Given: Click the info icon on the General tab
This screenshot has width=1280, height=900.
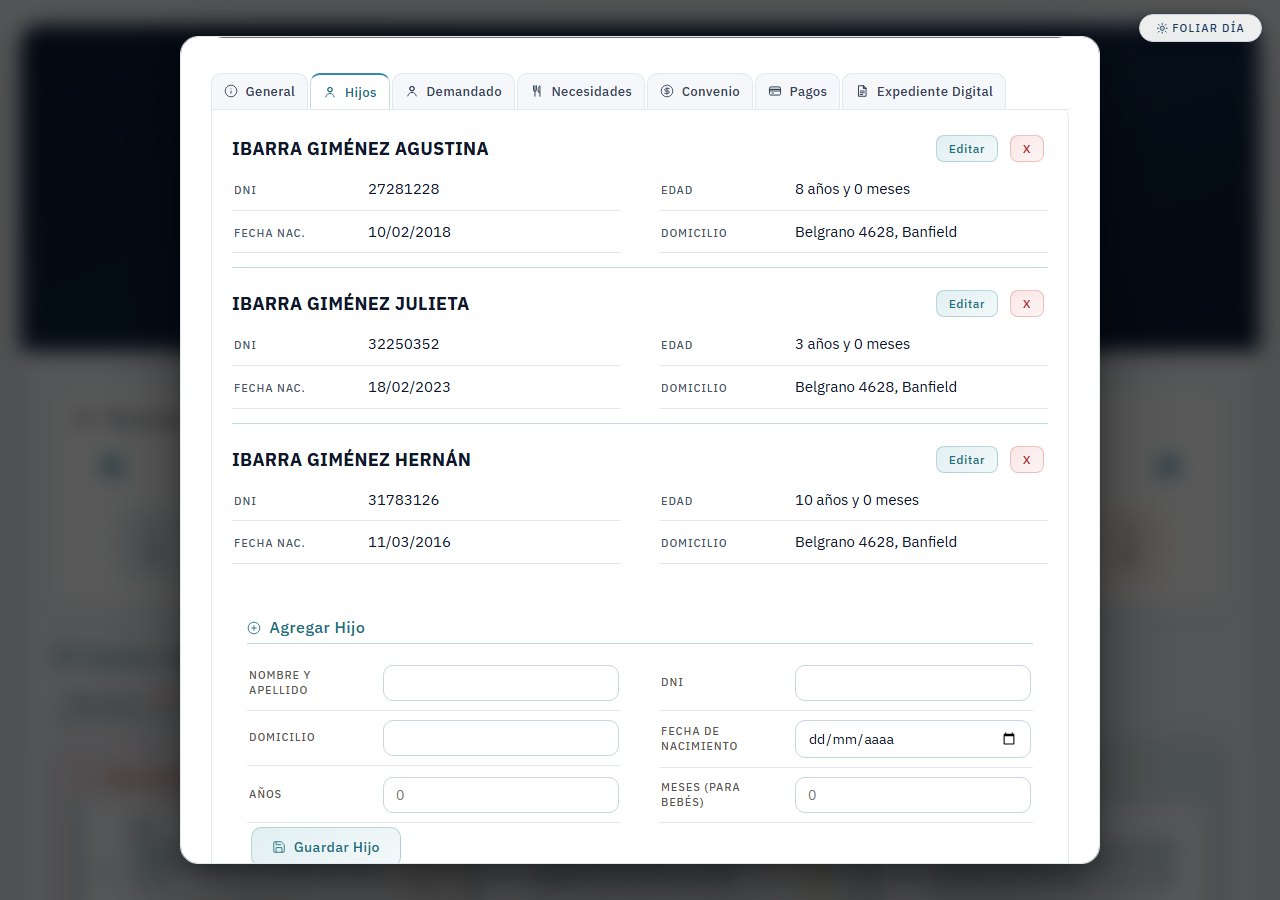Looking at the screenshot, I should click(x=231, y=91).
